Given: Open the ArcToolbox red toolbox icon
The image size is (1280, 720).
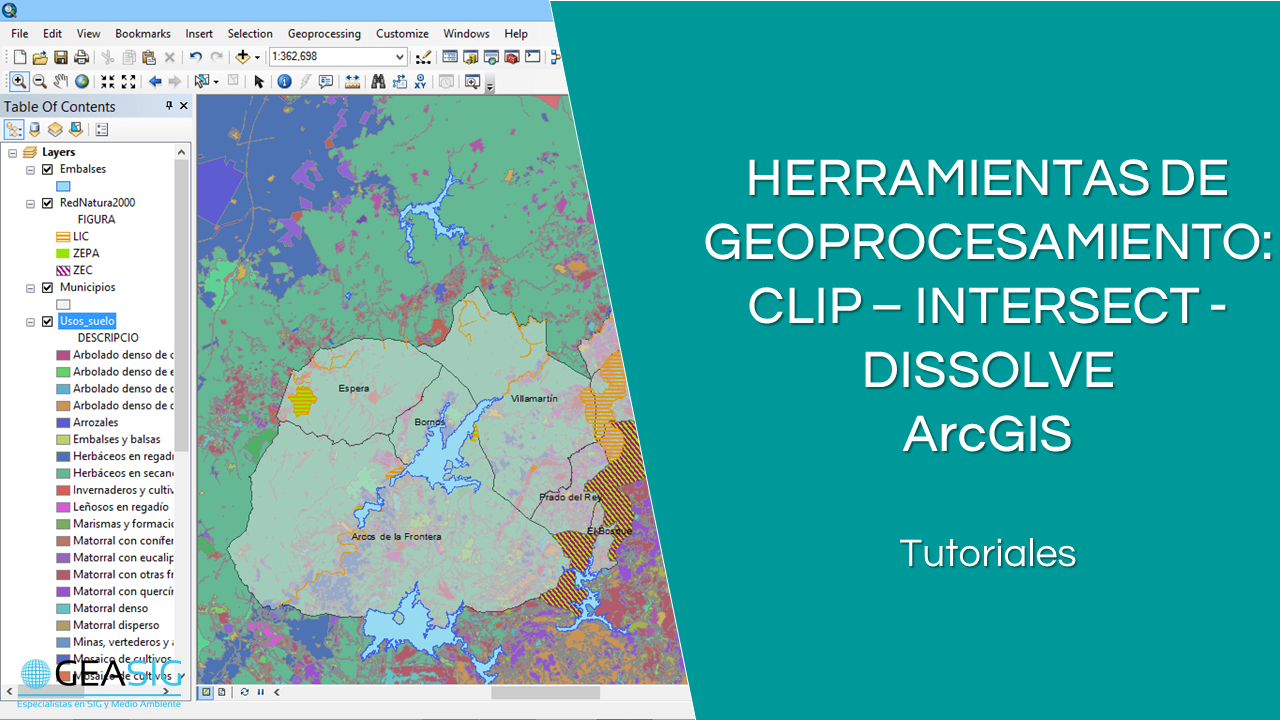Looking at the screenshot, I should point(512,57).
